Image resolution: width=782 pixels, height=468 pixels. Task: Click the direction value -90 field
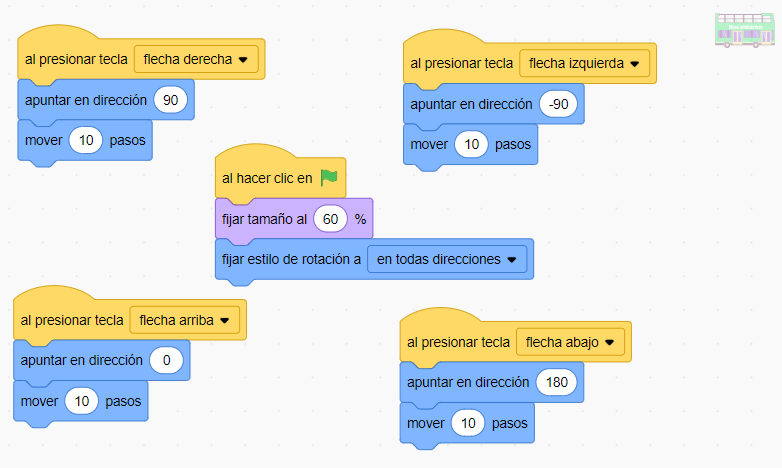[560, 104]
